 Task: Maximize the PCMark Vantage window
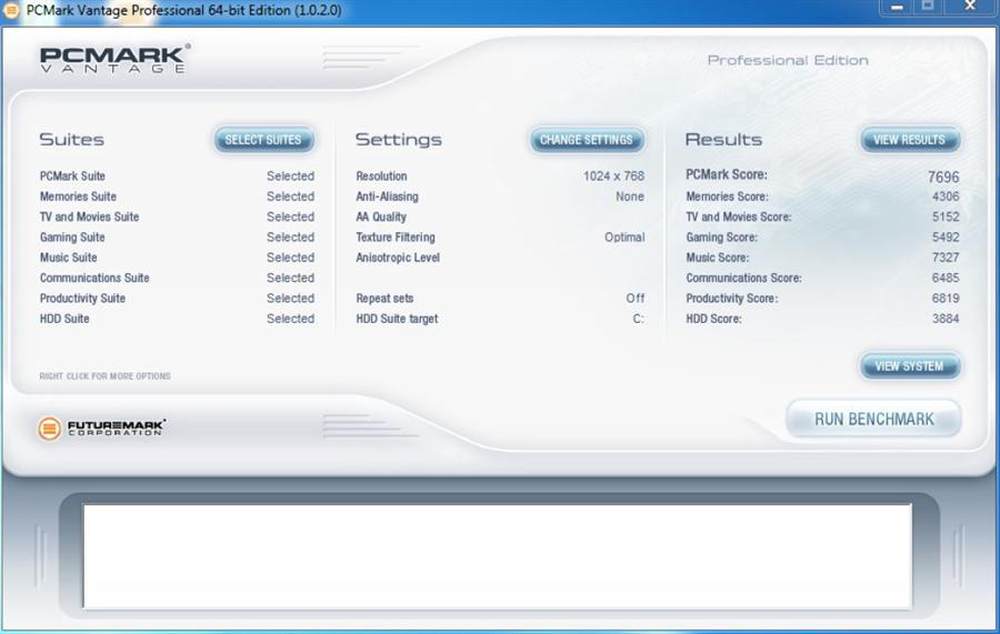pos(928,6)
